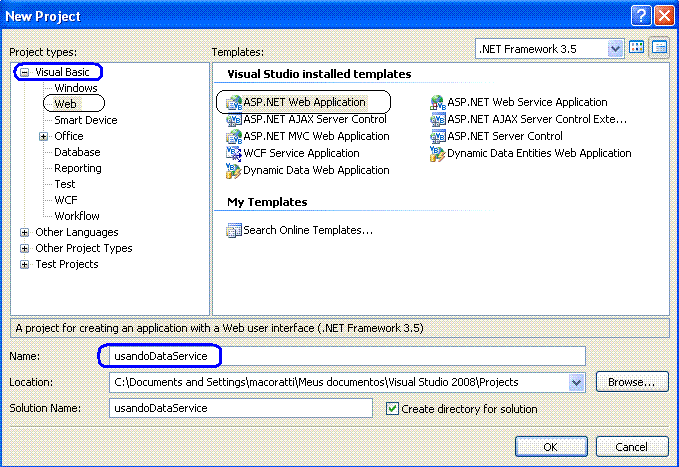
Task: Click ASP.NET AJAX Server Control text
Action: pyautogui.click(x=315, y=119)
